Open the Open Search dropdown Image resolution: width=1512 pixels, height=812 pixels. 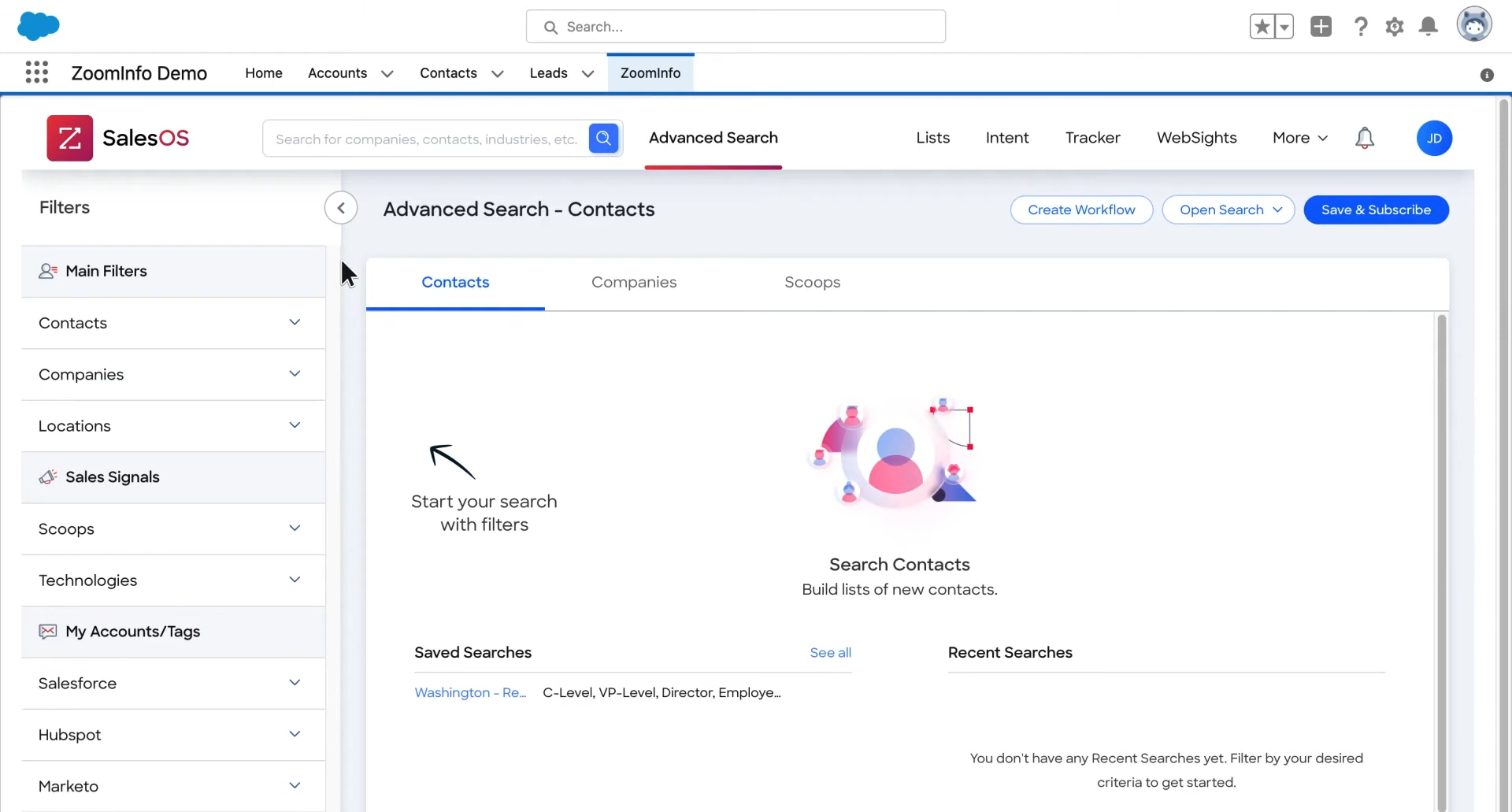pyautogui.click(x=1228, y=209)
